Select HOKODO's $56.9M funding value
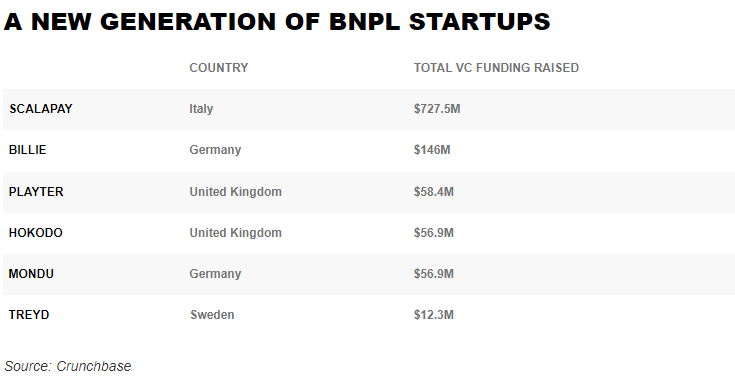735x377 pixels. point(434,233)
